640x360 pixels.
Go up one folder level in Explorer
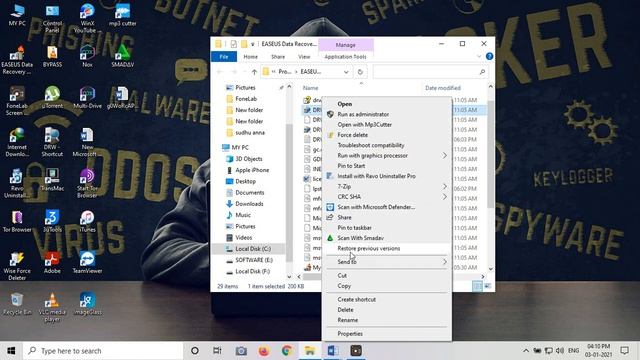point(254,72)
